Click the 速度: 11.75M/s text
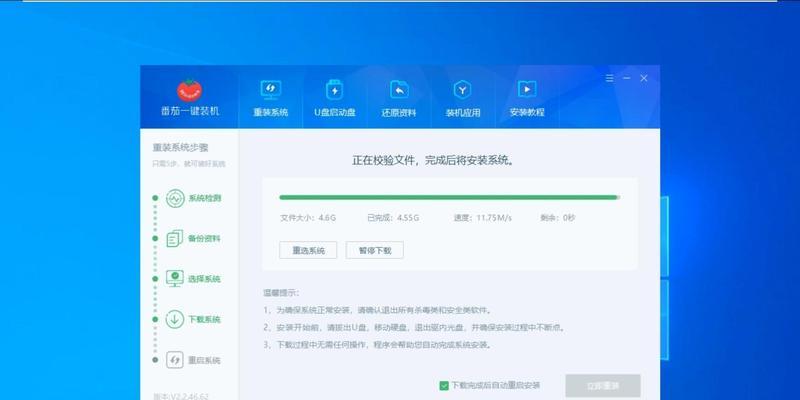 point(483,218)
